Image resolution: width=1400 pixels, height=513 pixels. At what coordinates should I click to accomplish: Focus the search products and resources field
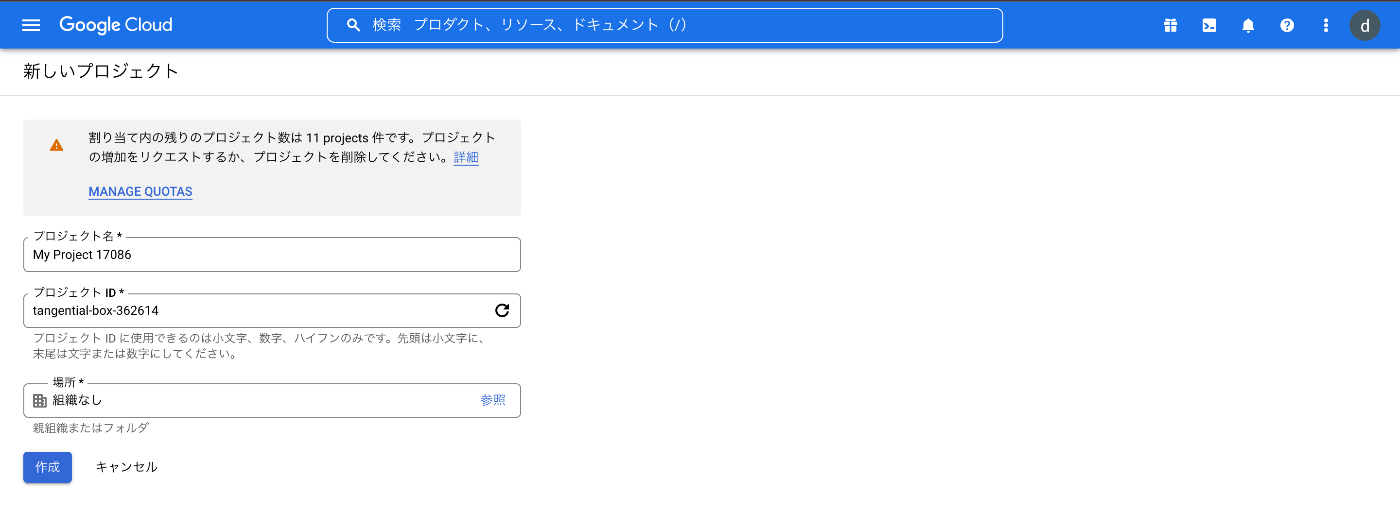pyautogui.click(x=664, y=25)
